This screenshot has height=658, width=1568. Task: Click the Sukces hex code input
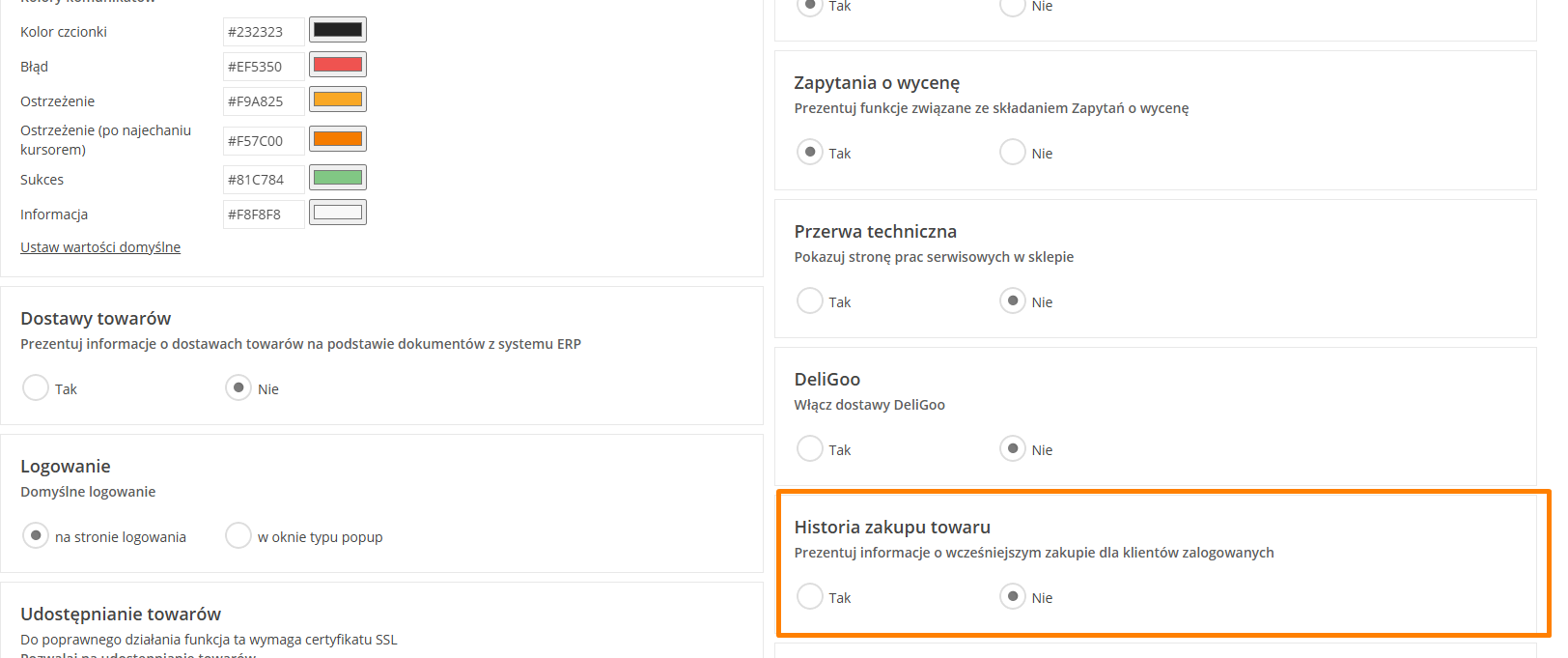coord(264,180)
